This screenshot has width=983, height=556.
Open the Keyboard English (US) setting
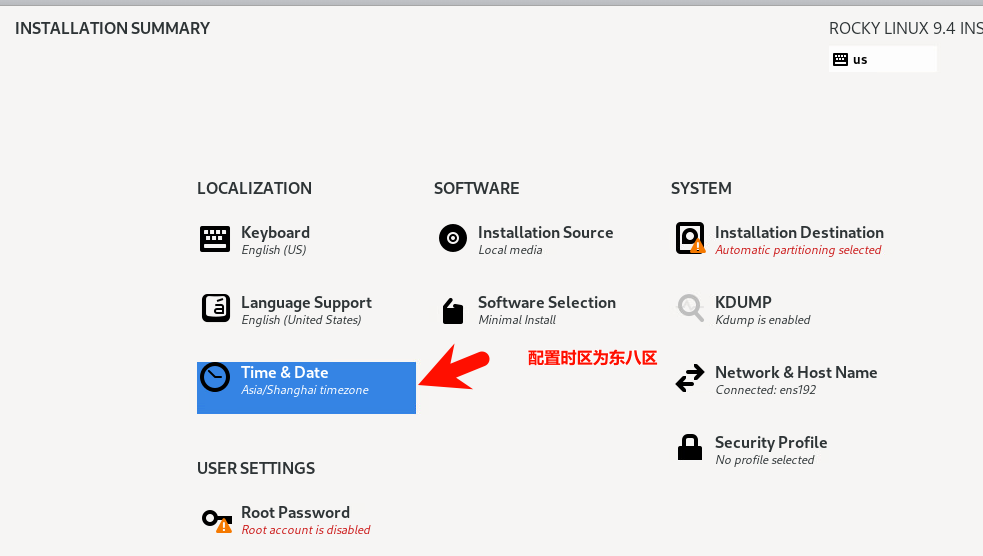click(273, 249)
